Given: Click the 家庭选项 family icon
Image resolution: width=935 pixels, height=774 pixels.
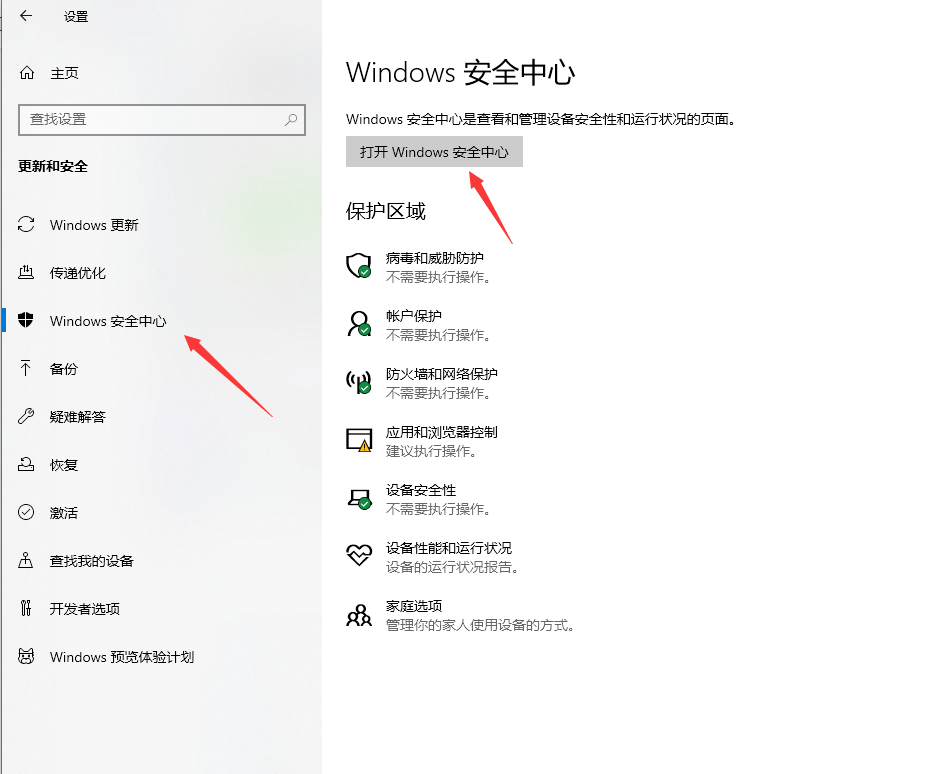Looking at the screenshot, I should tap(359, 615).
